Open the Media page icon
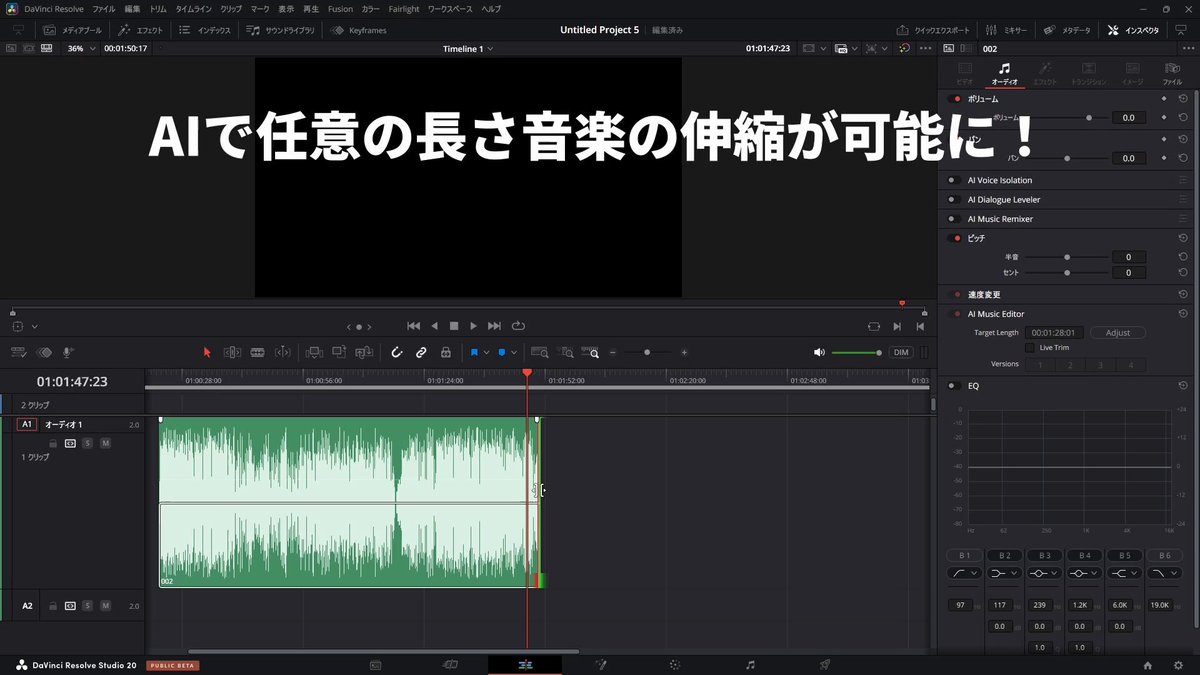The image size is (1200, 675). [375, 664]
